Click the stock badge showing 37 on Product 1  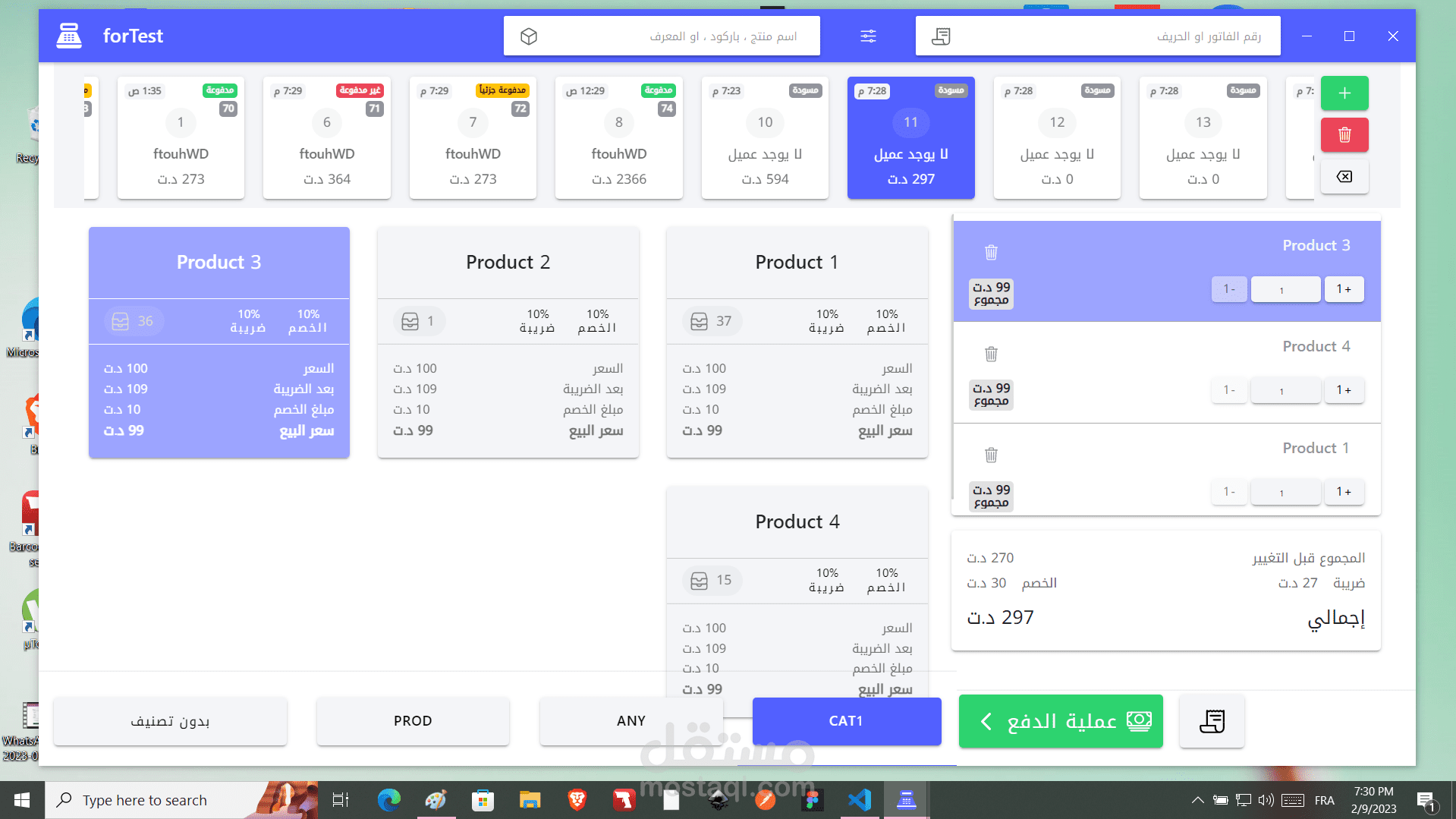point(712,321)
